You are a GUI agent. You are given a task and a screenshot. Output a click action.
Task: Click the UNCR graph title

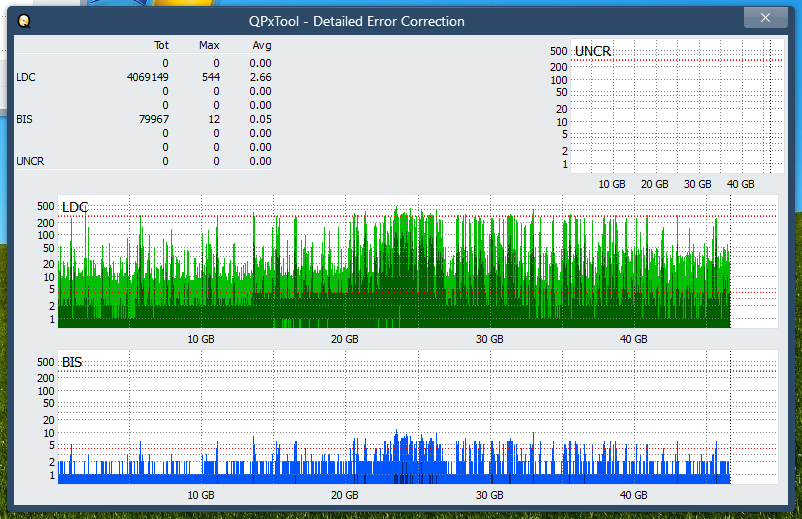(593, 51)
